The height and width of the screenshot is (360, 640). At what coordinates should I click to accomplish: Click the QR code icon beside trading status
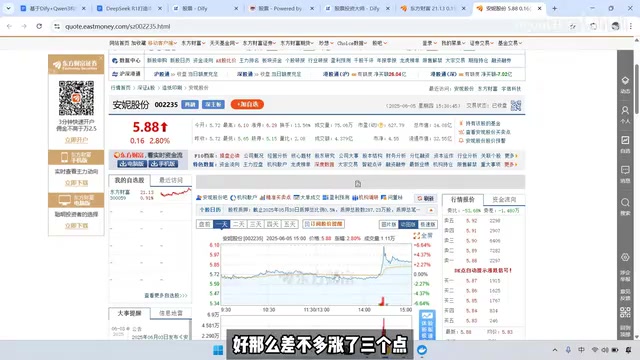click(516, 105)
